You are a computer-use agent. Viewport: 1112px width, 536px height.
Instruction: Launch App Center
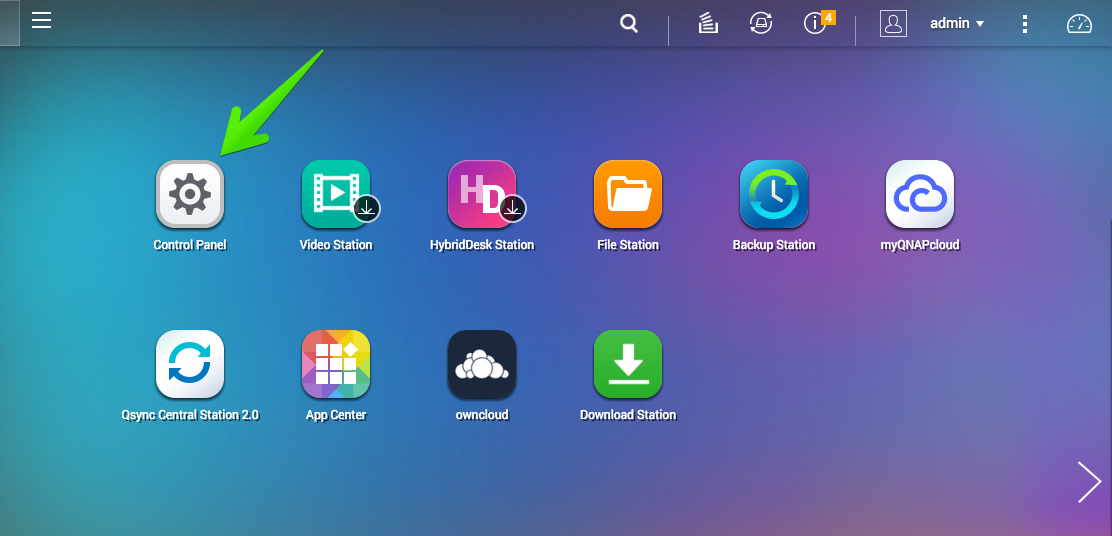tap(336, 364)
